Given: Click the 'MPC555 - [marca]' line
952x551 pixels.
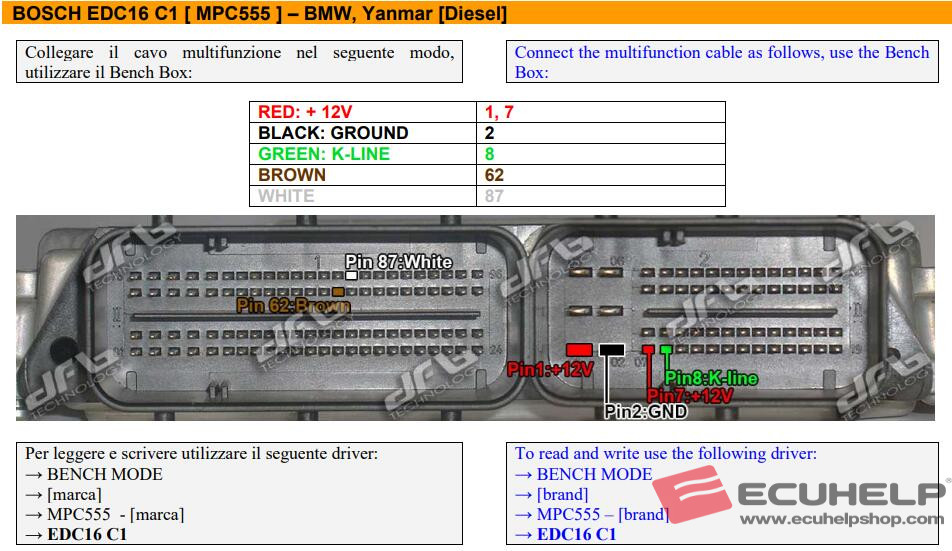Looking at the screenshot, I should (104, 515).
